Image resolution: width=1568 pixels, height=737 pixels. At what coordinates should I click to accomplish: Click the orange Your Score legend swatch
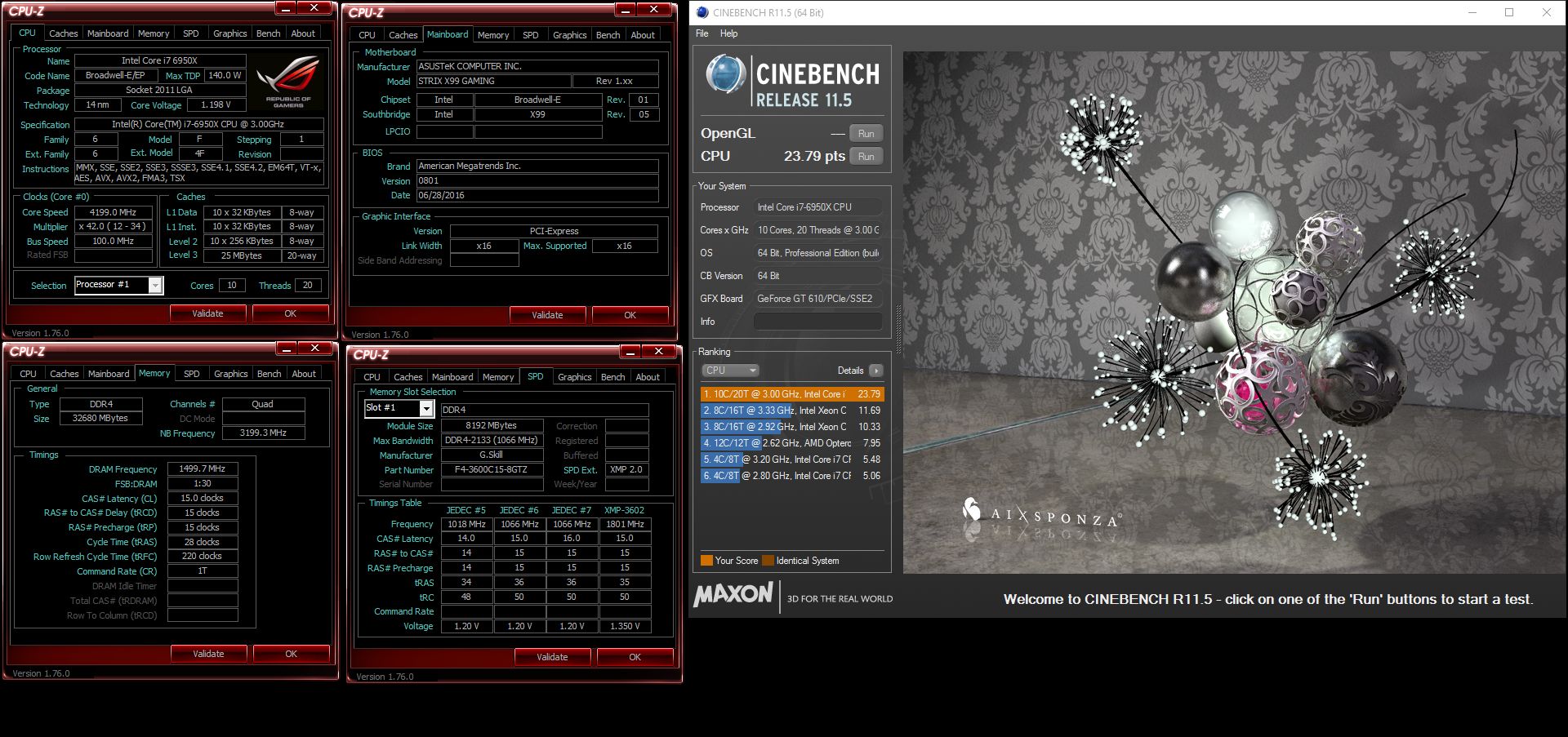706,561
